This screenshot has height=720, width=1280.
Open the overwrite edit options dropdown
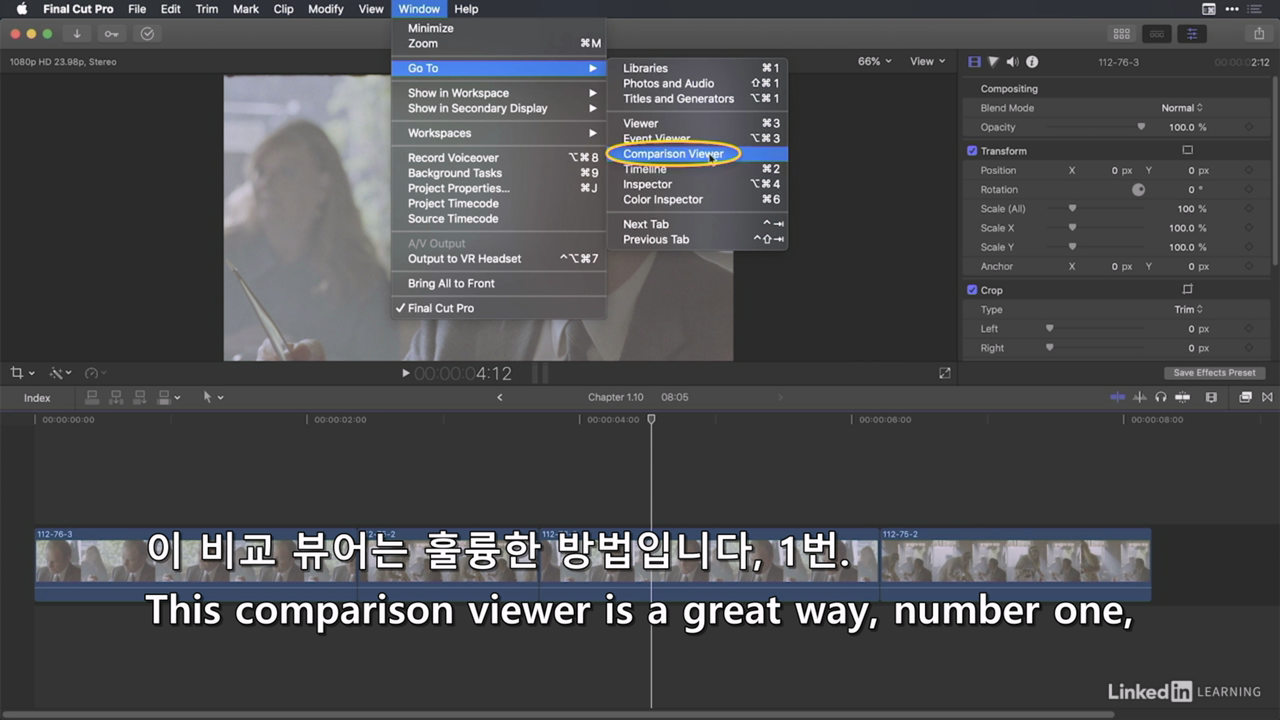[x=168, y=397]
